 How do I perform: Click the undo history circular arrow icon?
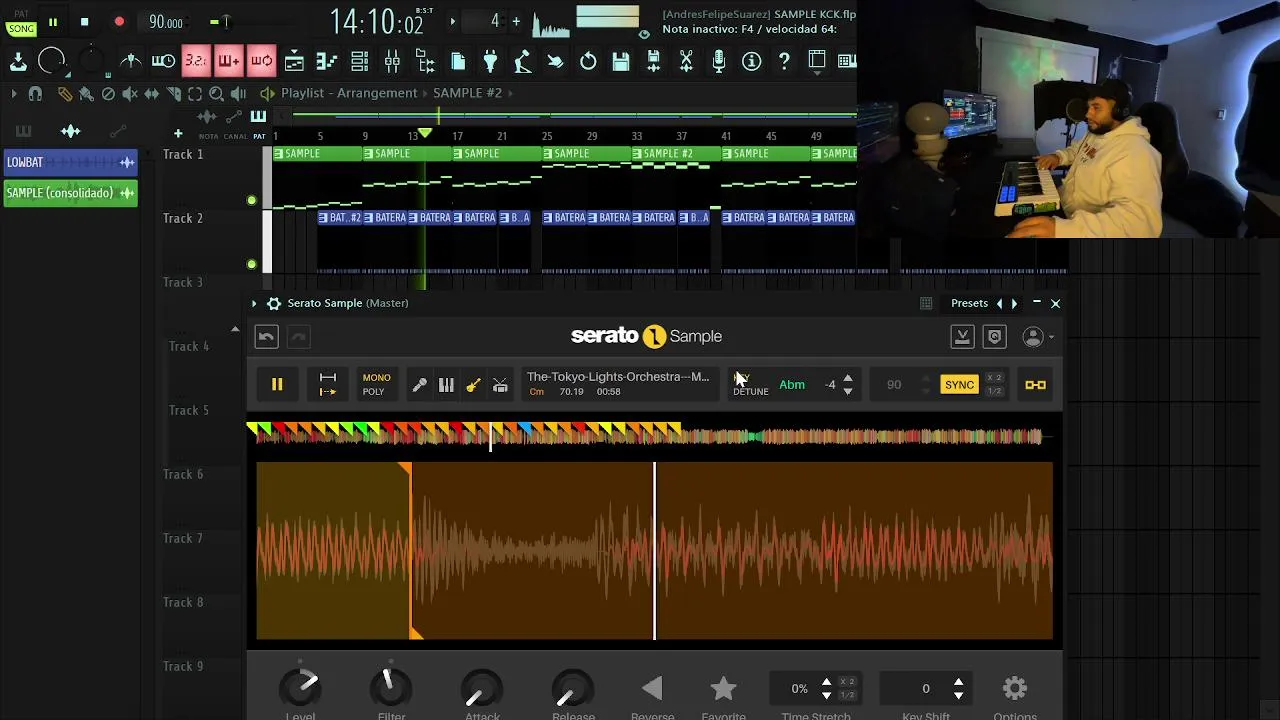[x=588, y=61]
